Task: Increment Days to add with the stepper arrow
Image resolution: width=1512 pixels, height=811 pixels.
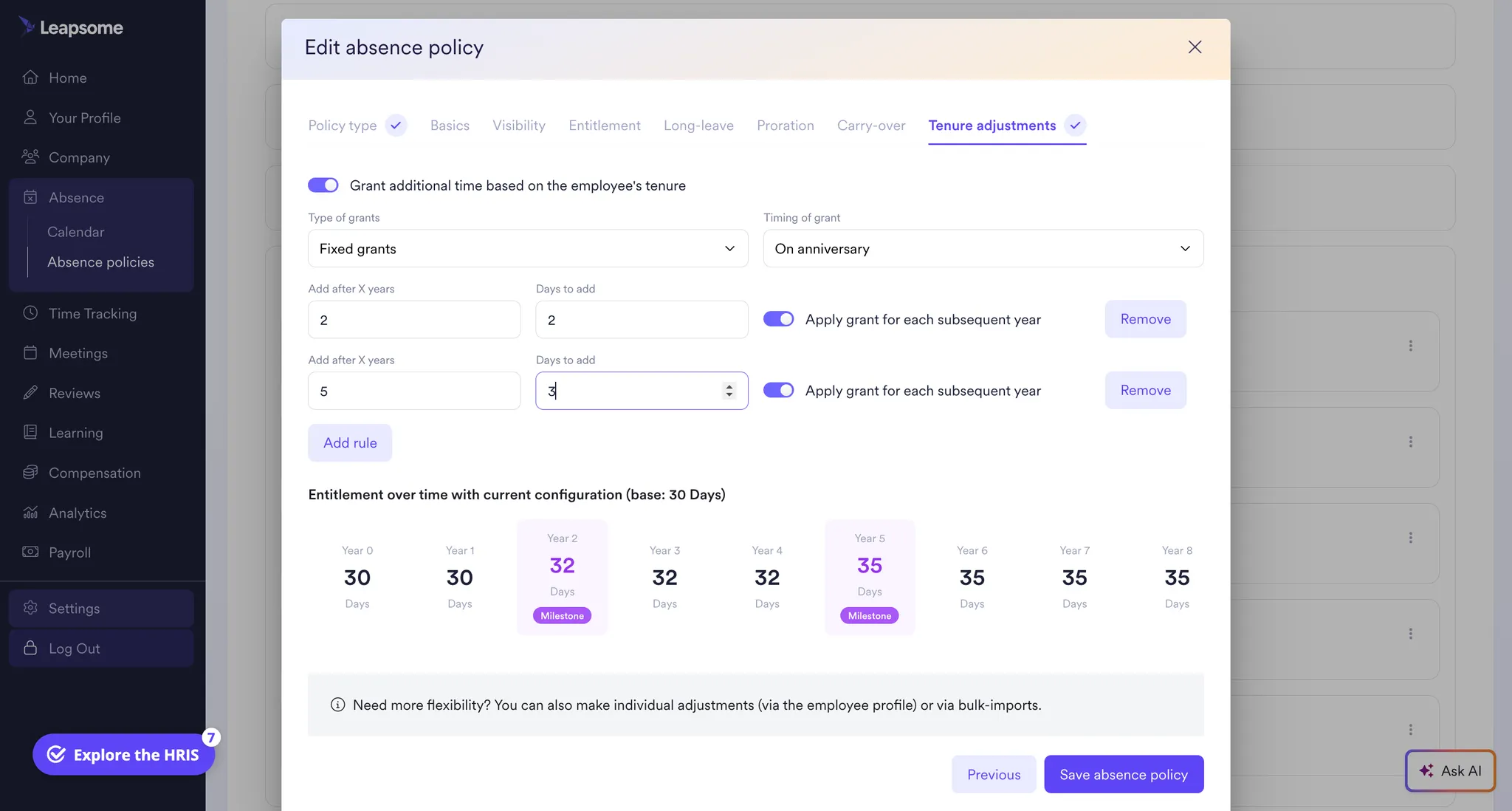Action: pos(729,386)
